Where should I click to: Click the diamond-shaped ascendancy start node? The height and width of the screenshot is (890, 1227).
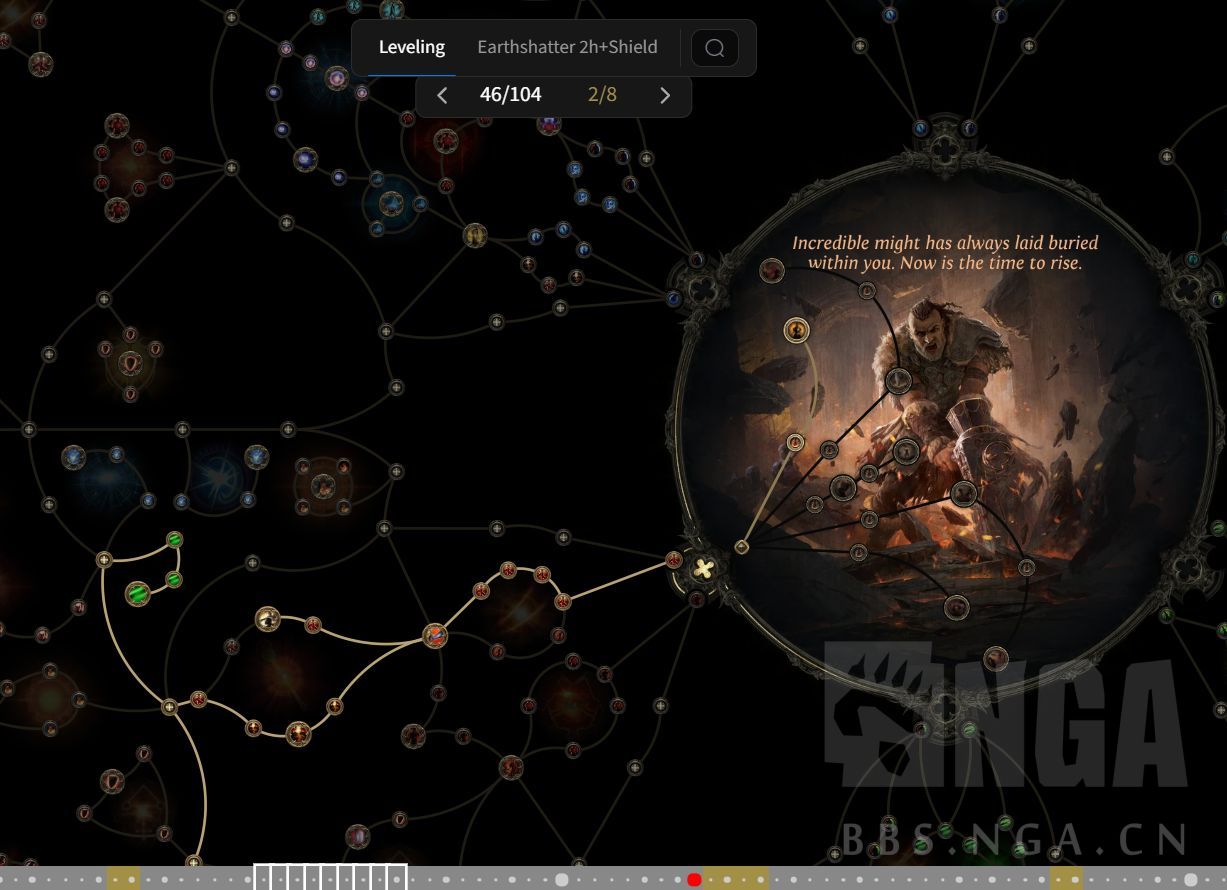[741, 547]
